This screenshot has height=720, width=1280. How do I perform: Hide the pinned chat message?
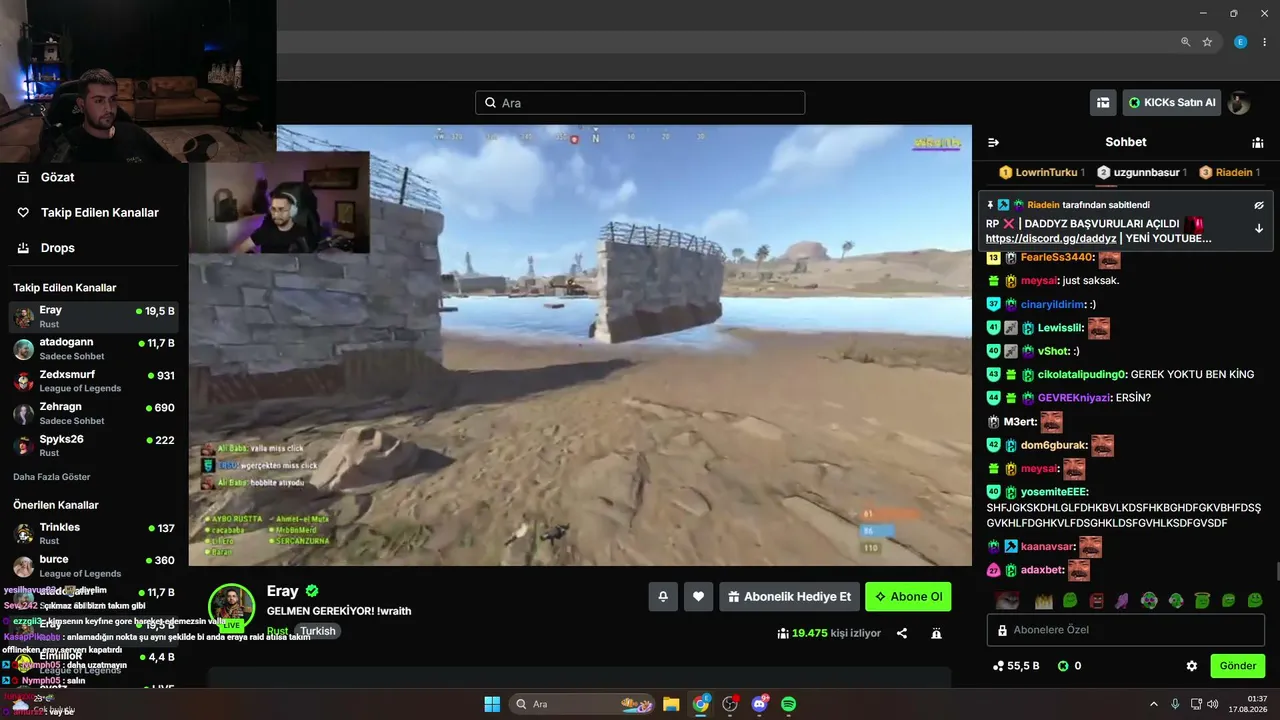pos(1259,204)
